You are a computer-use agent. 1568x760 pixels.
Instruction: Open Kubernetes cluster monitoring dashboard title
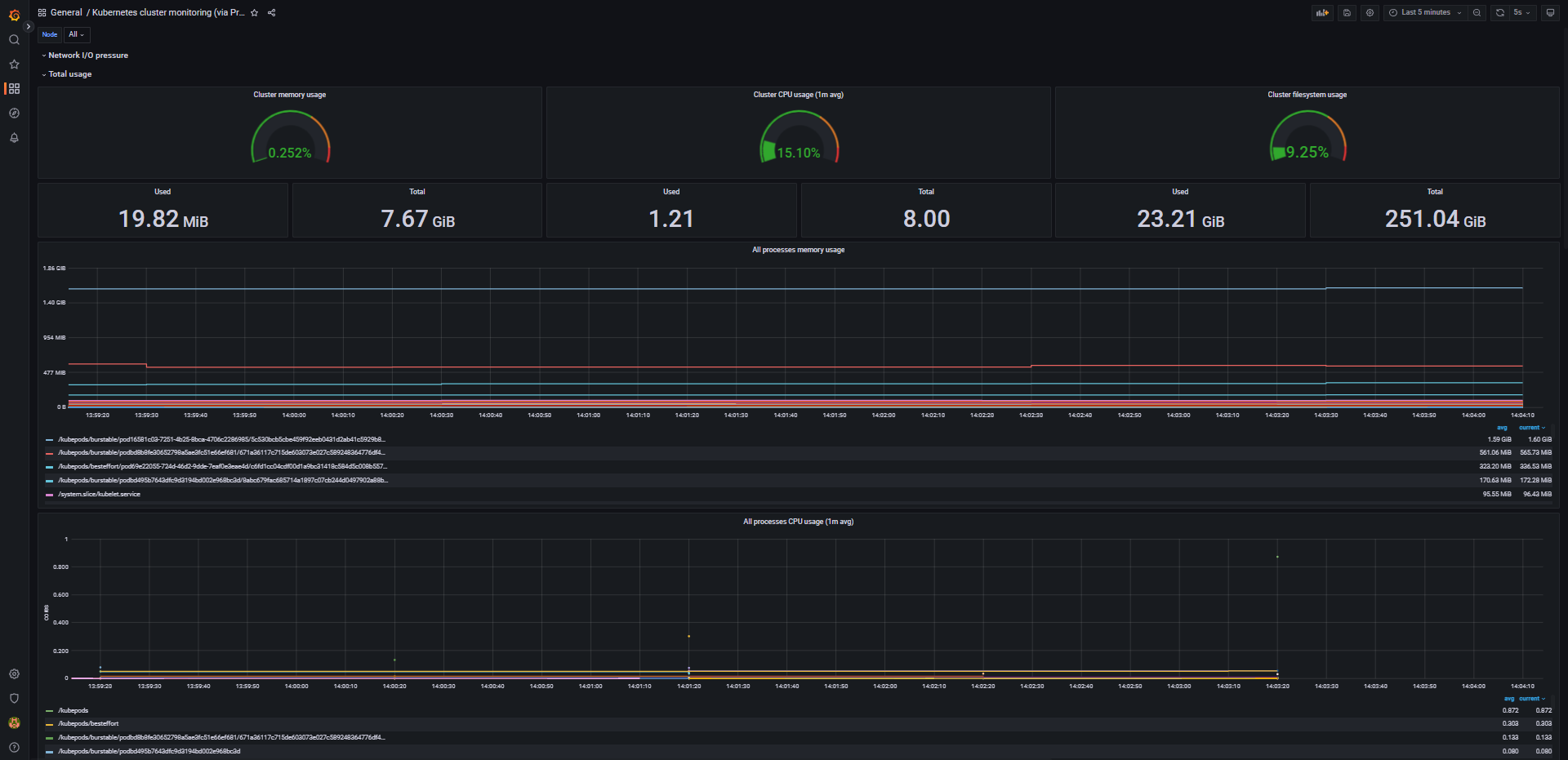point(168,12)
